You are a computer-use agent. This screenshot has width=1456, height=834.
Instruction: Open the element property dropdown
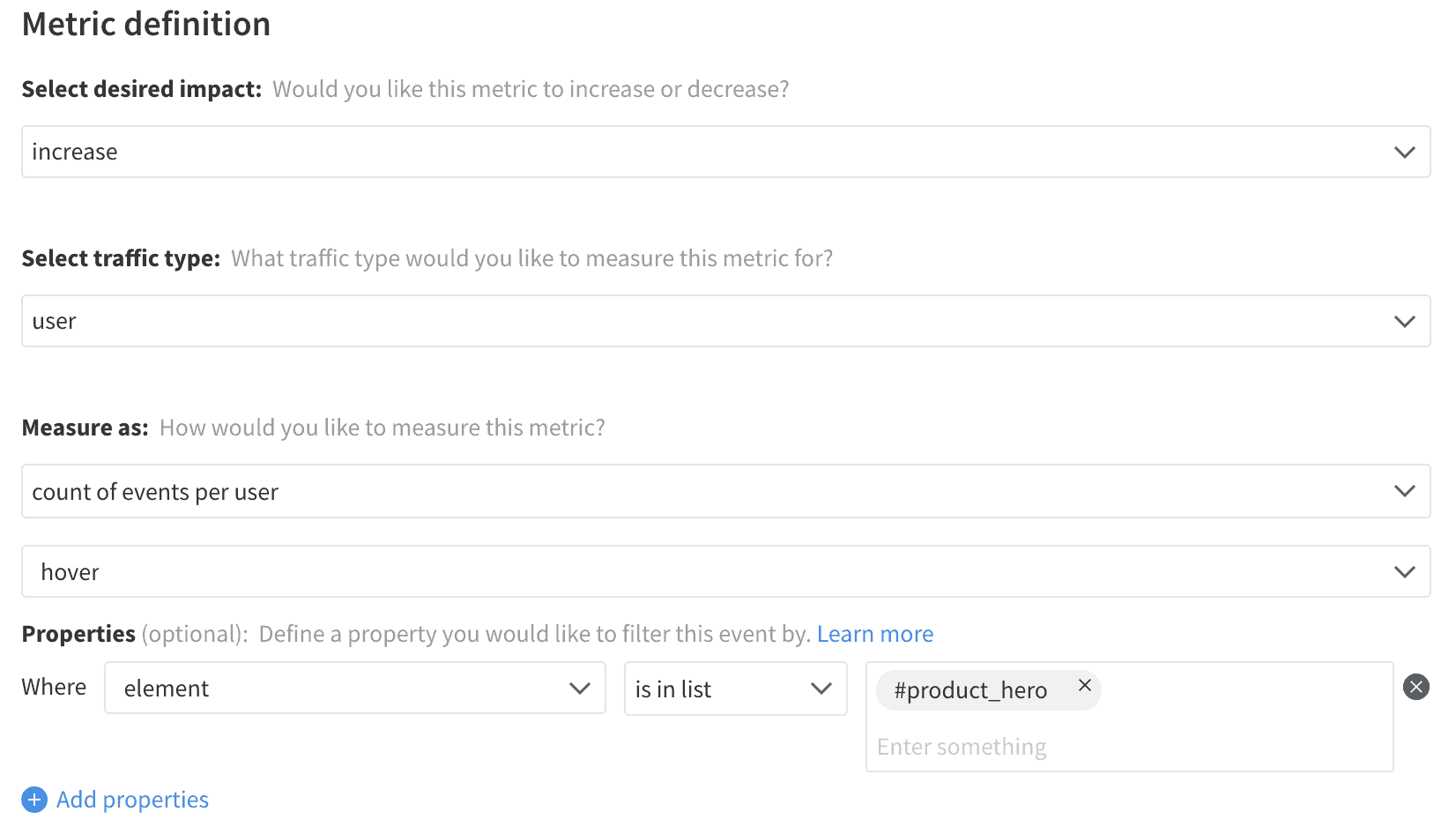[x=355, y=688]
